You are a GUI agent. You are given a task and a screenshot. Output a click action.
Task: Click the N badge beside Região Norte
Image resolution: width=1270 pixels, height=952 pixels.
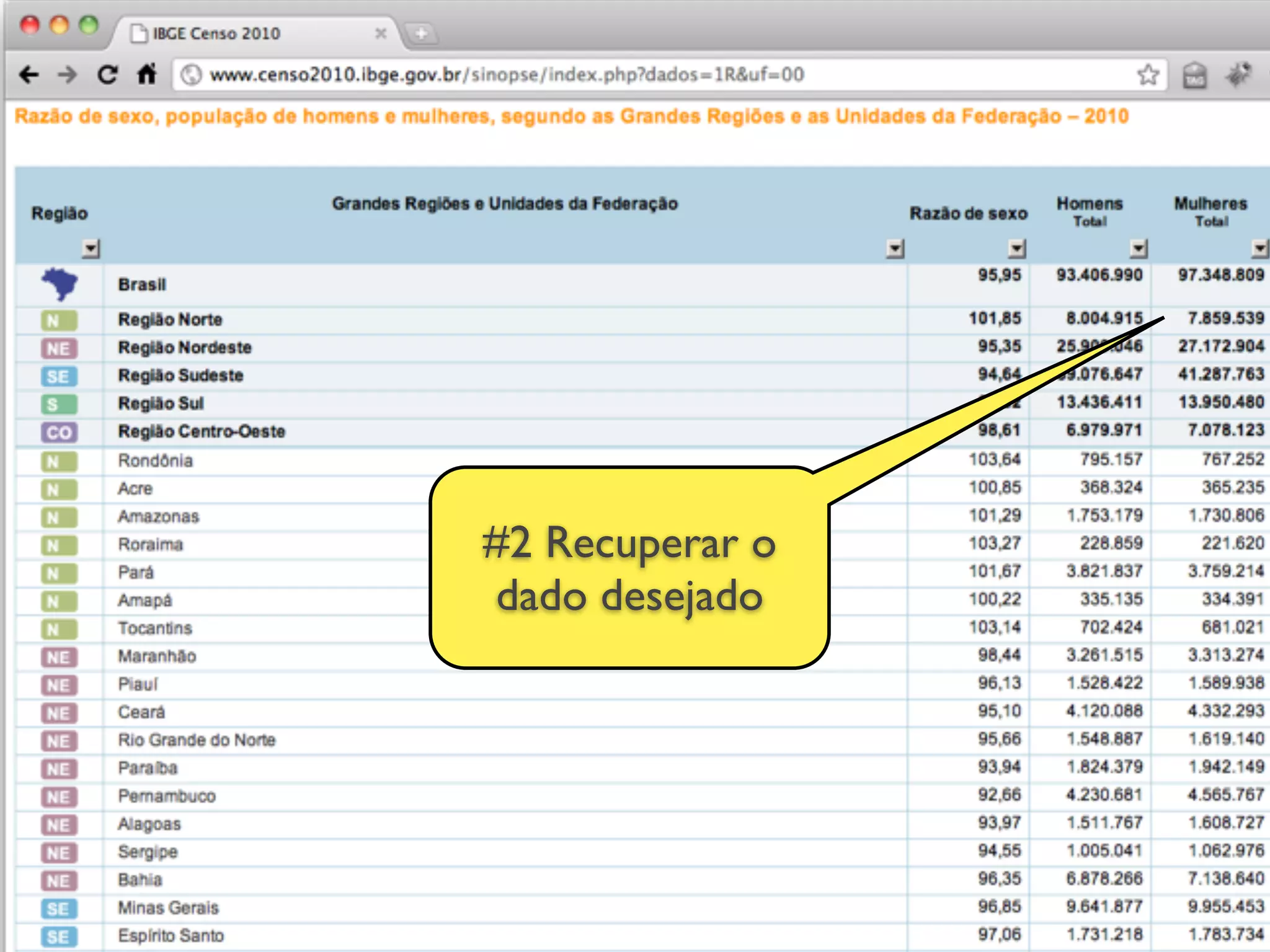[x=59, y=320]
